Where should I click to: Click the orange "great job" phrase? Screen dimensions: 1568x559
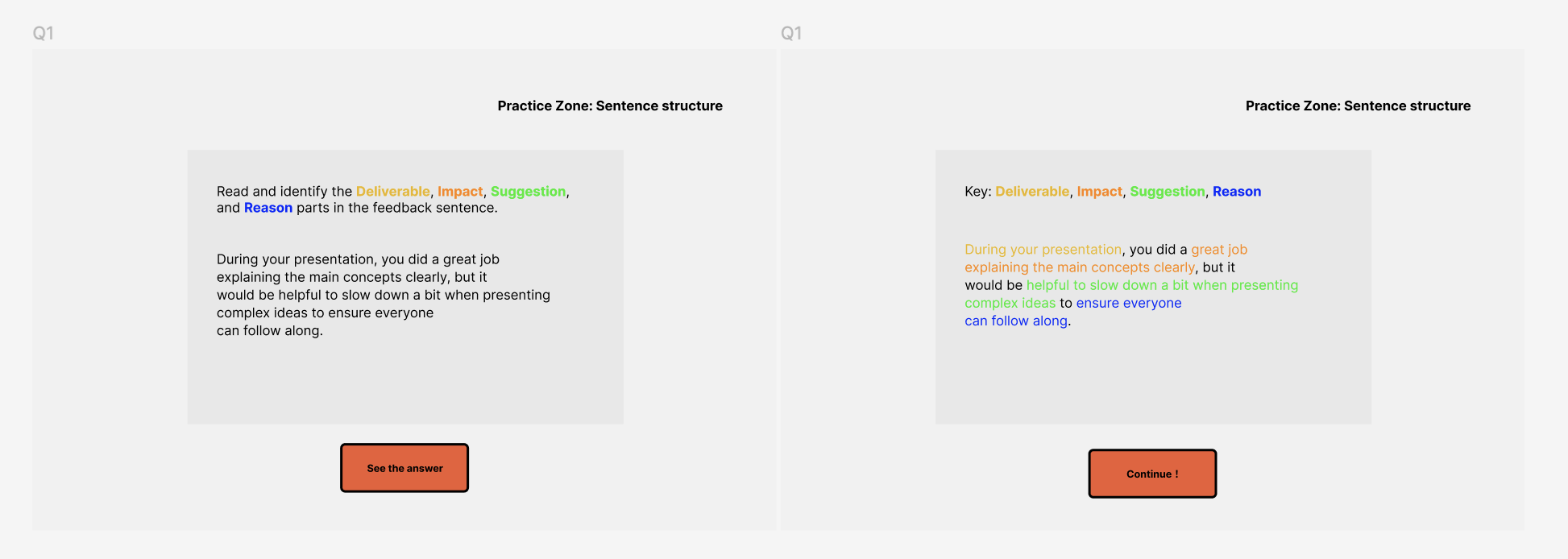(1219, 250)
